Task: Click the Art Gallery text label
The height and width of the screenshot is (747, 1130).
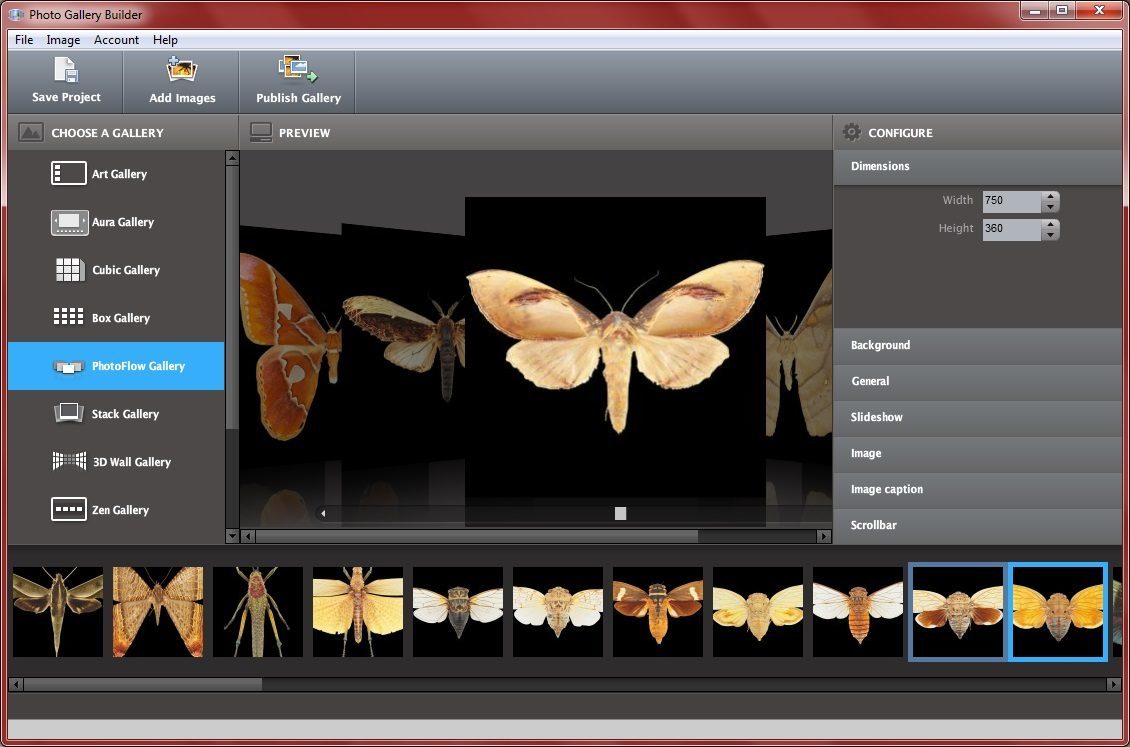Action: point(120,174)
